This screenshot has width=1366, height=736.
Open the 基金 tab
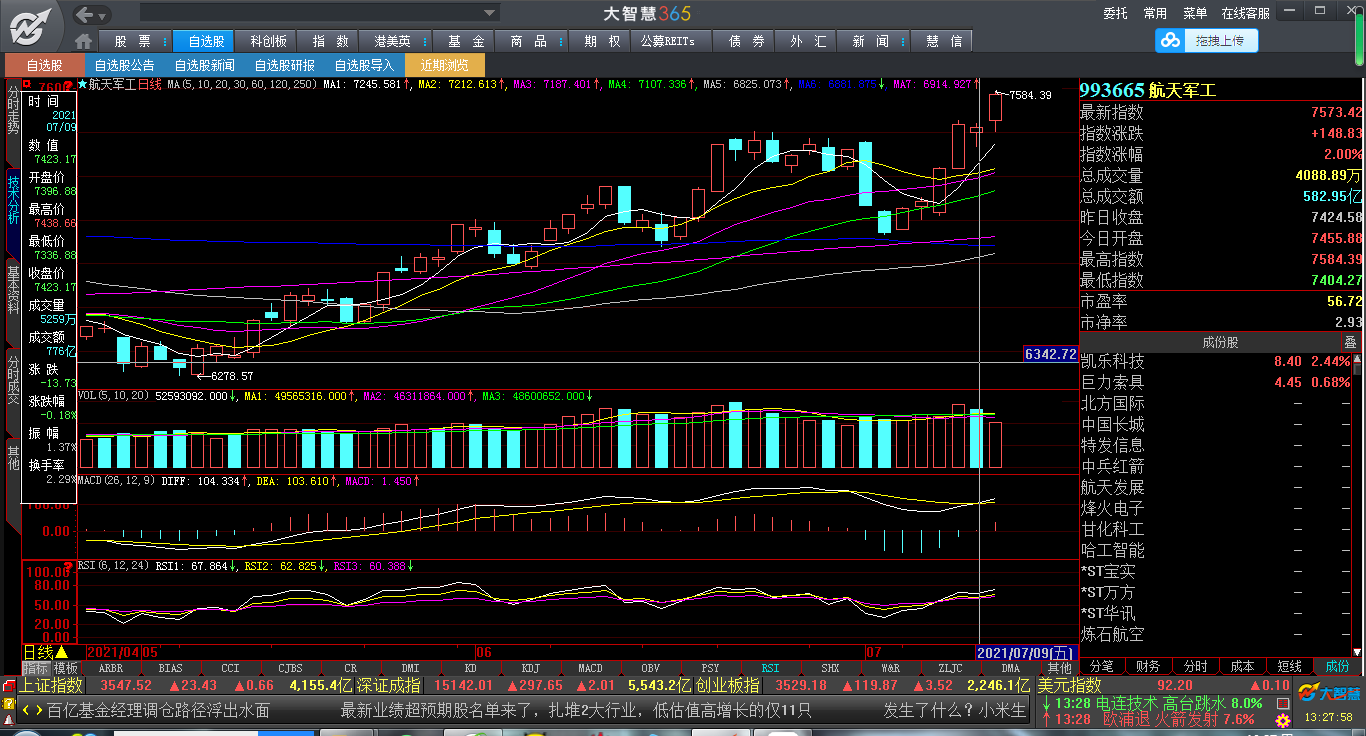466,41
